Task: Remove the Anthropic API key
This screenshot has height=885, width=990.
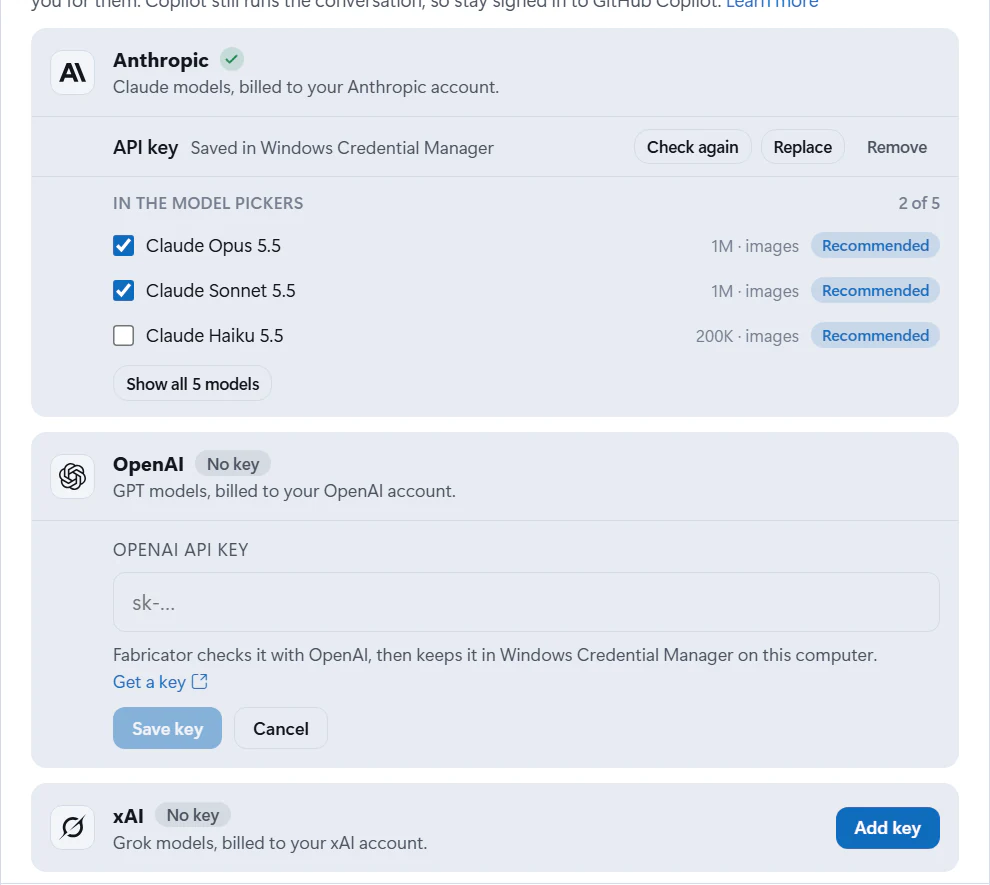Action: click(897, 147)
